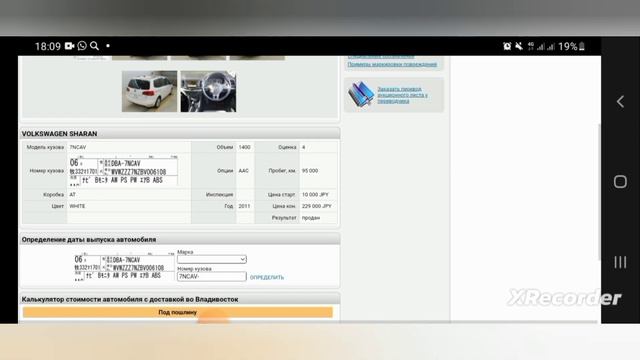The height and width of the screenshot is (360, 640).
Task: Click the VOLKSWAGEN SHARAN heading
Action: pos(60,134)
